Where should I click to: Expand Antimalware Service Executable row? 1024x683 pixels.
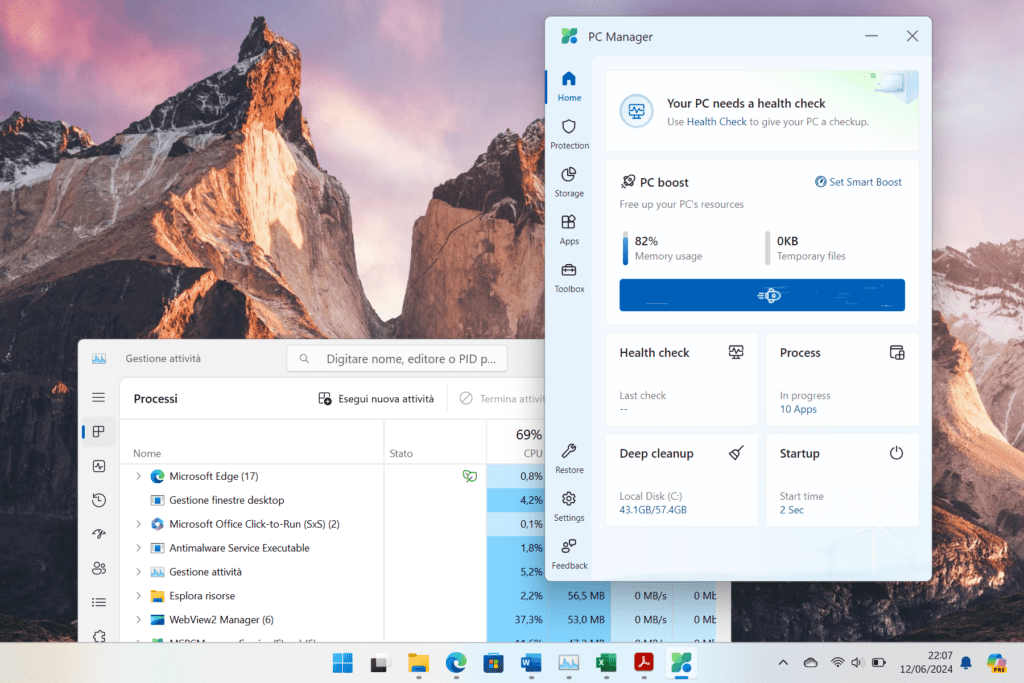pyautogui.click(x=138, y=548)
